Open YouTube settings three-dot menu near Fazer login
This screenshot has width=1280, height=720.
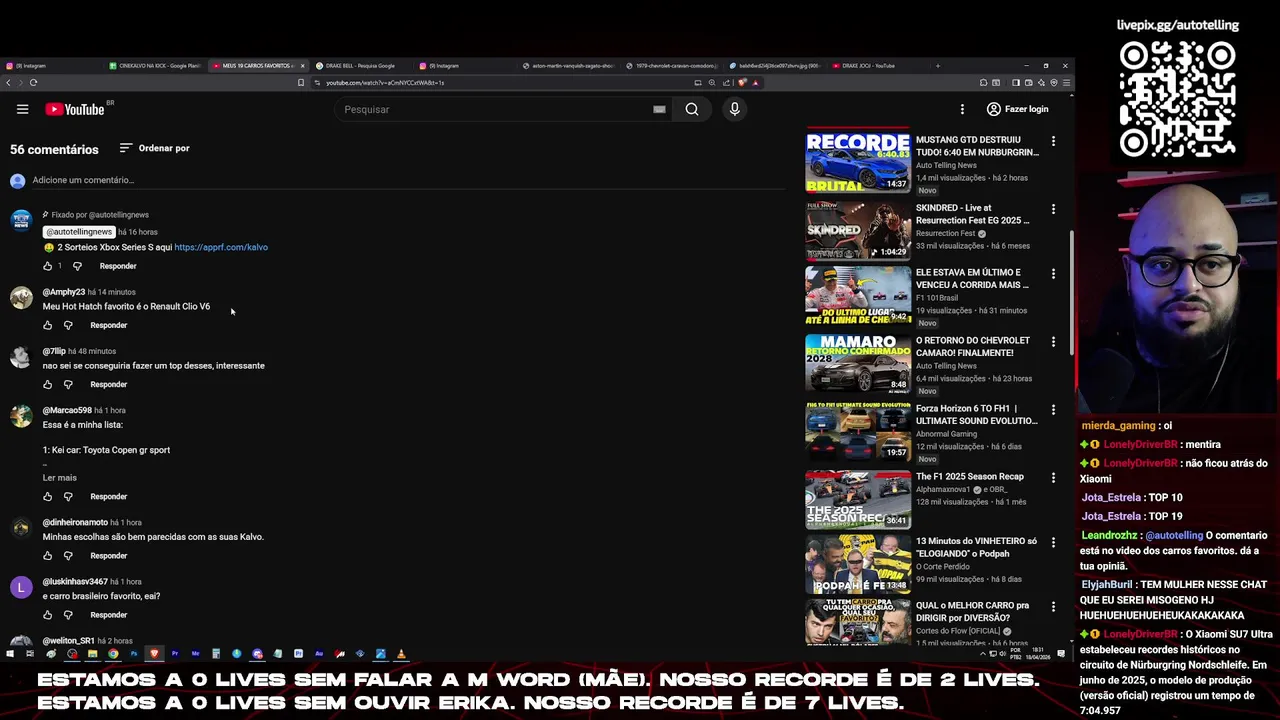point(962,109)
